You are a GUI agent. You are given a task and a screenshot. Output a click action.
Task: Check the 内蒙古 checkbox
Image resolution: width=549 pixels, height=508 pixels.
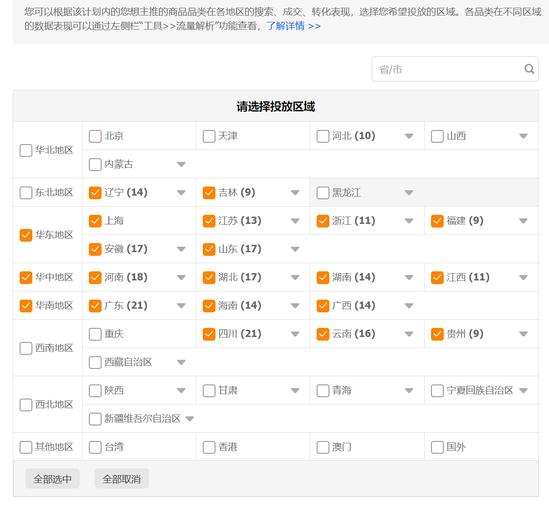[95, 164]
